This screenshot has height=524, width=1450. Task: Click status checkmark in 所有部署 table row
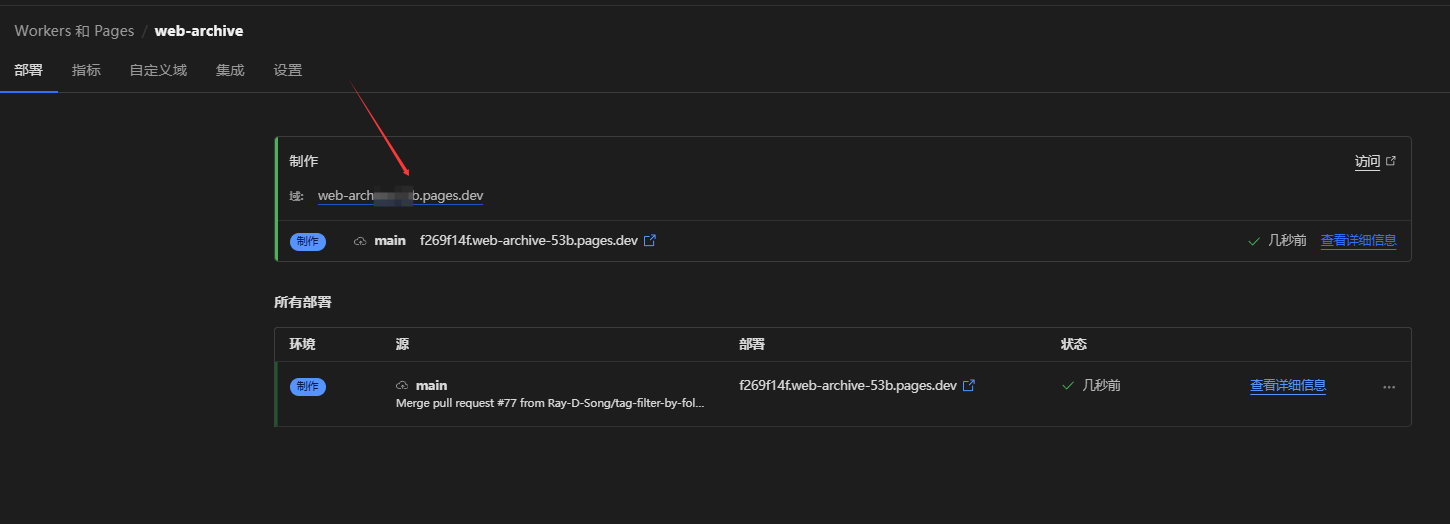click(x=1068, y=385)
